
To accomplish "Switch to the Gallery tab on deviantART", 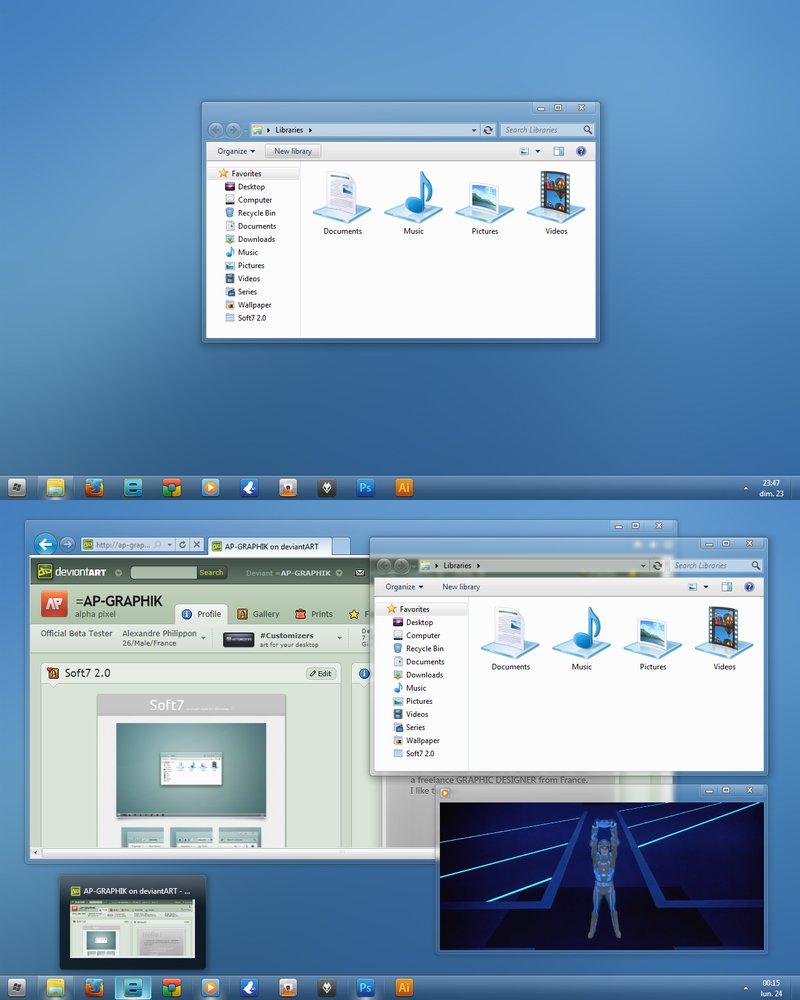I will pyautogui.click(x=265, y=614).
